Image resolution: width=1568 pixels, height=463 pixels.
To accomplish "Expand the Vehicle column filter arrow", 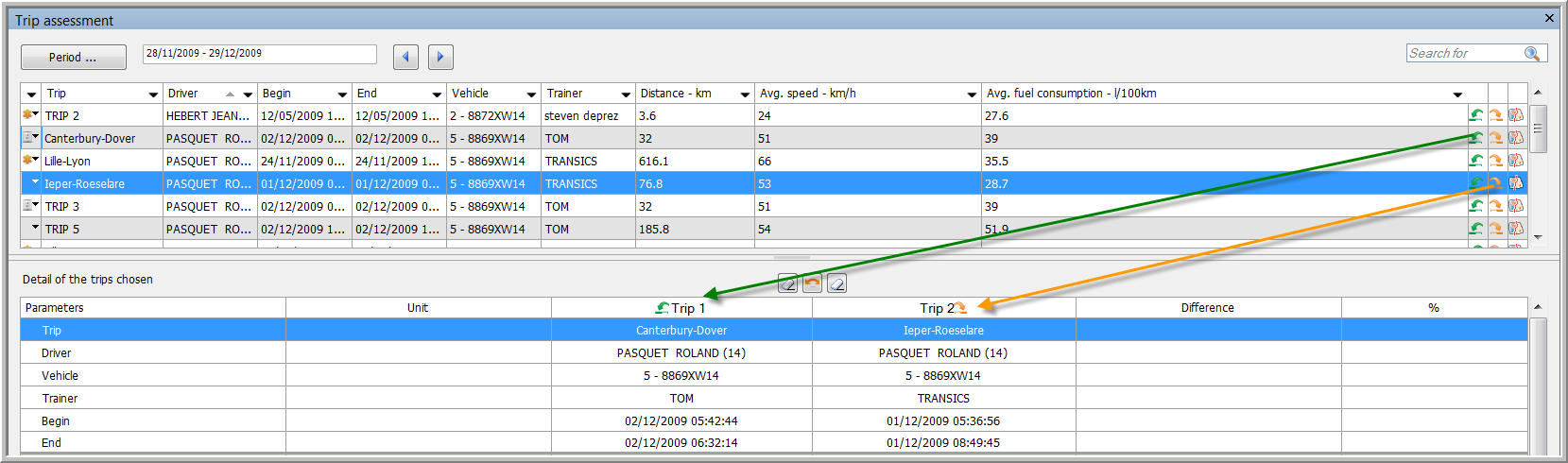I will (531, 94).
